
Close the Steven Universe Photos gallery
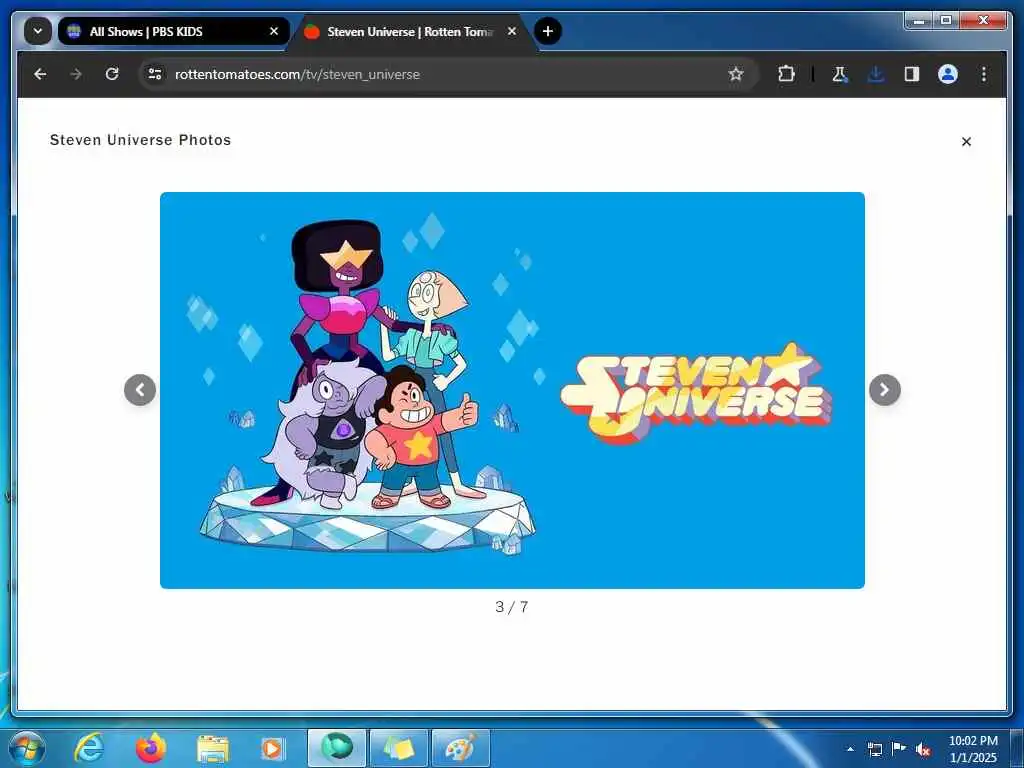coord(966,142)
